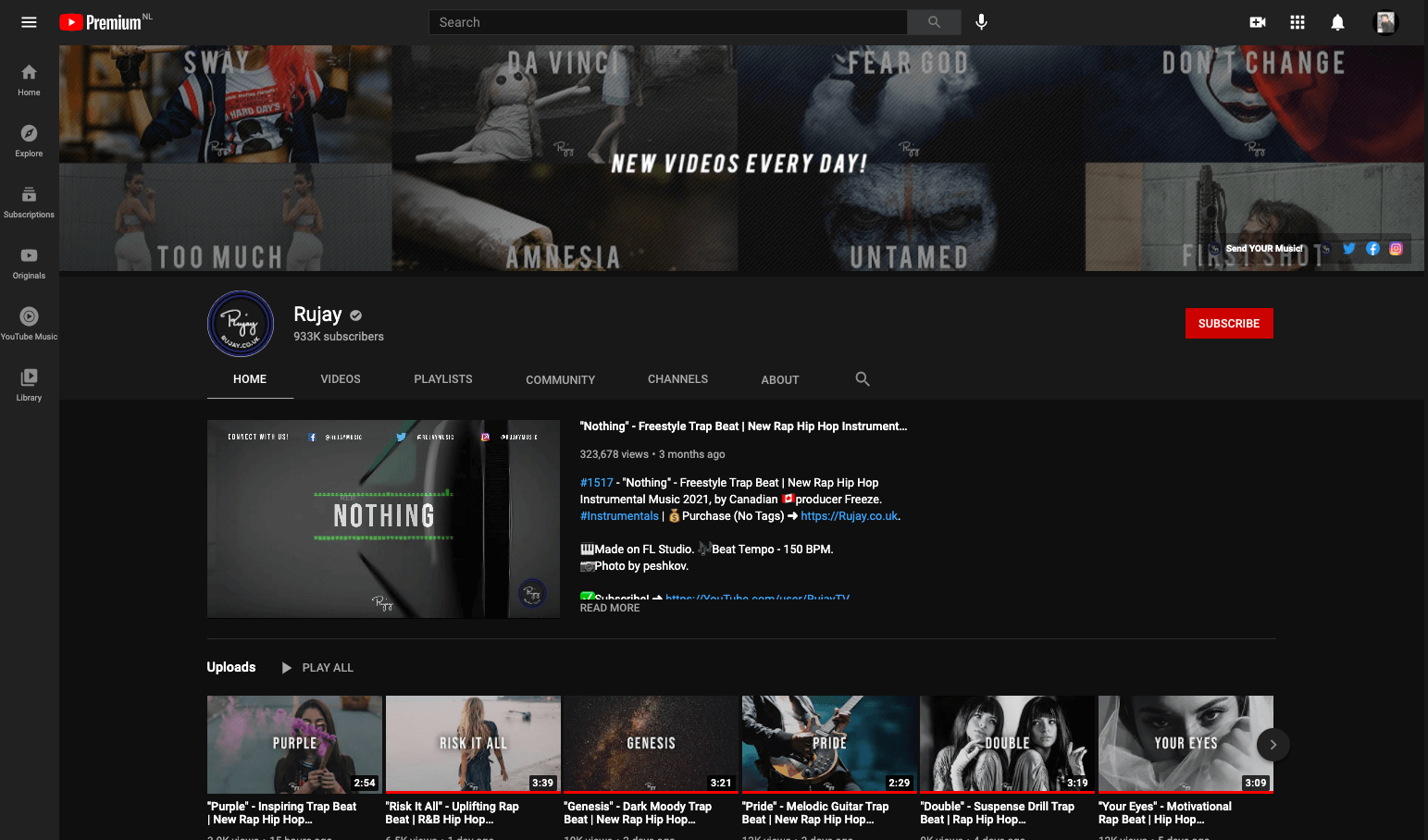Click the Rujay channel avatar
This screenshot has height=840, width=1428.
(241, 324)
